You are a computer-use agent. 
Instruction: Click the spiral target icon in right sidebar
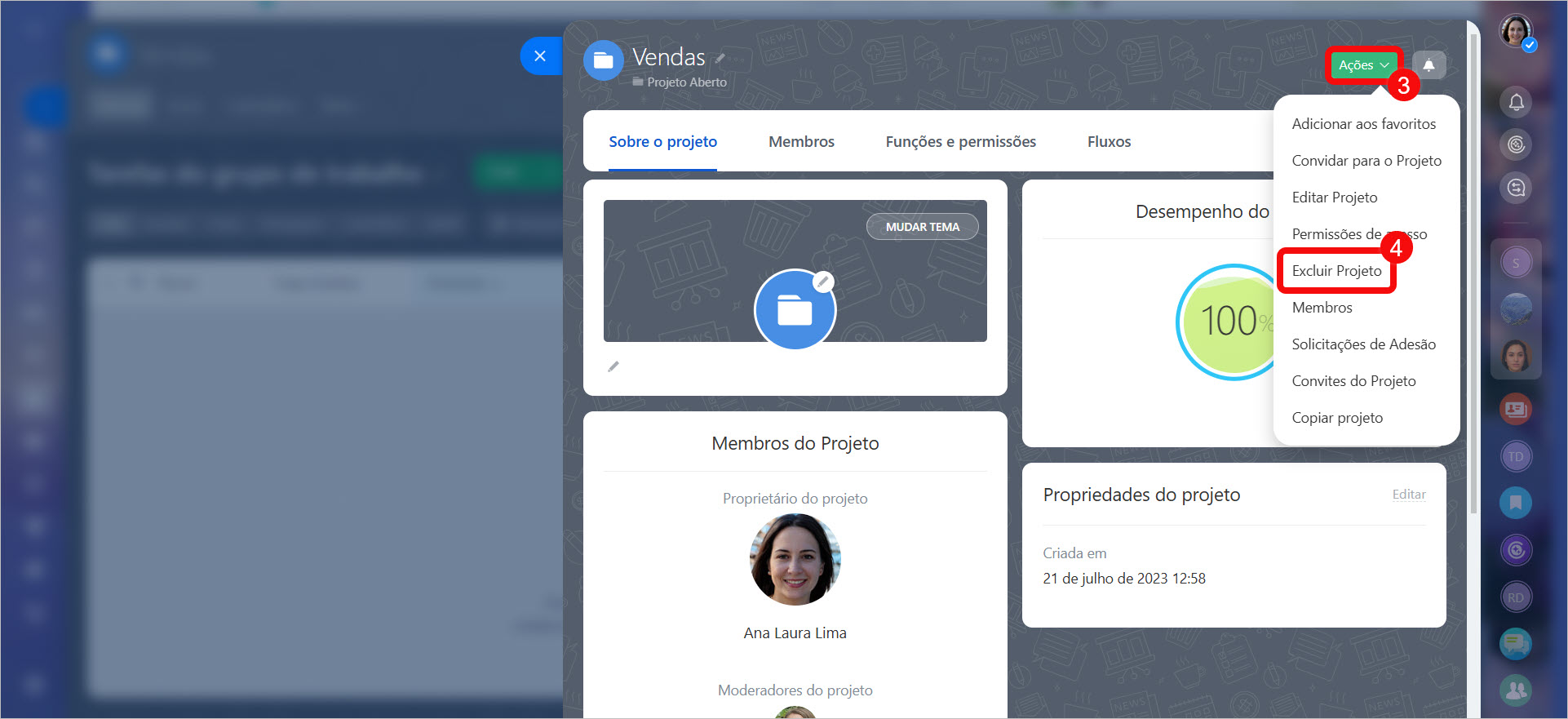pos(1516,145)
